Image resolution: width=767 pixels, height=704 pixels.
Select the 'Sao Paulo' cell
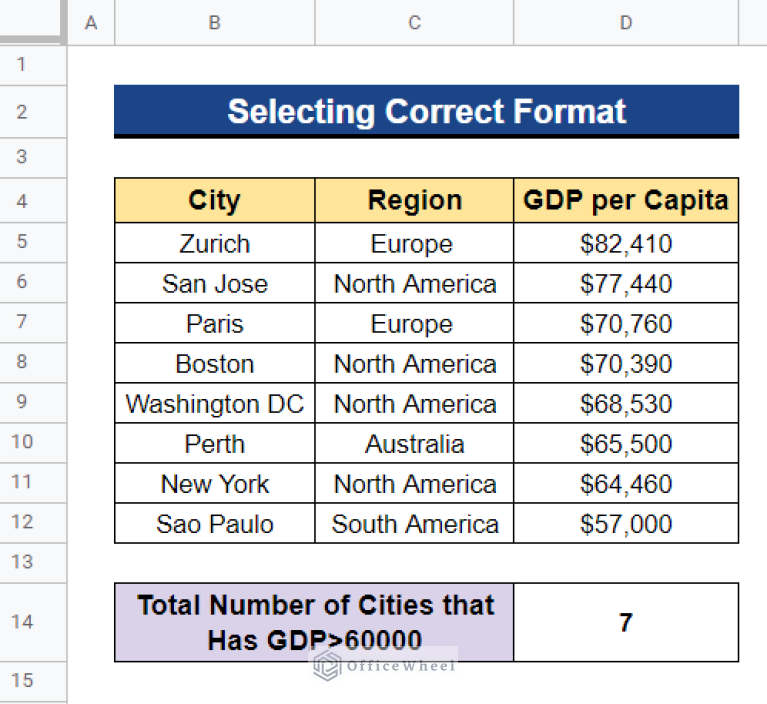click(x=215, y=524)
